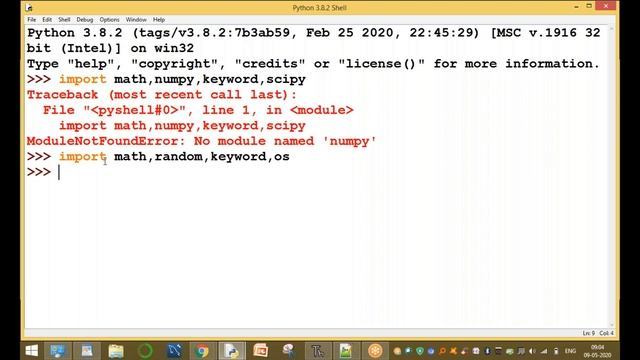Click the orange magnifier tray icon
The width and height of the screenshot is (640, 360).
(442, 351)
